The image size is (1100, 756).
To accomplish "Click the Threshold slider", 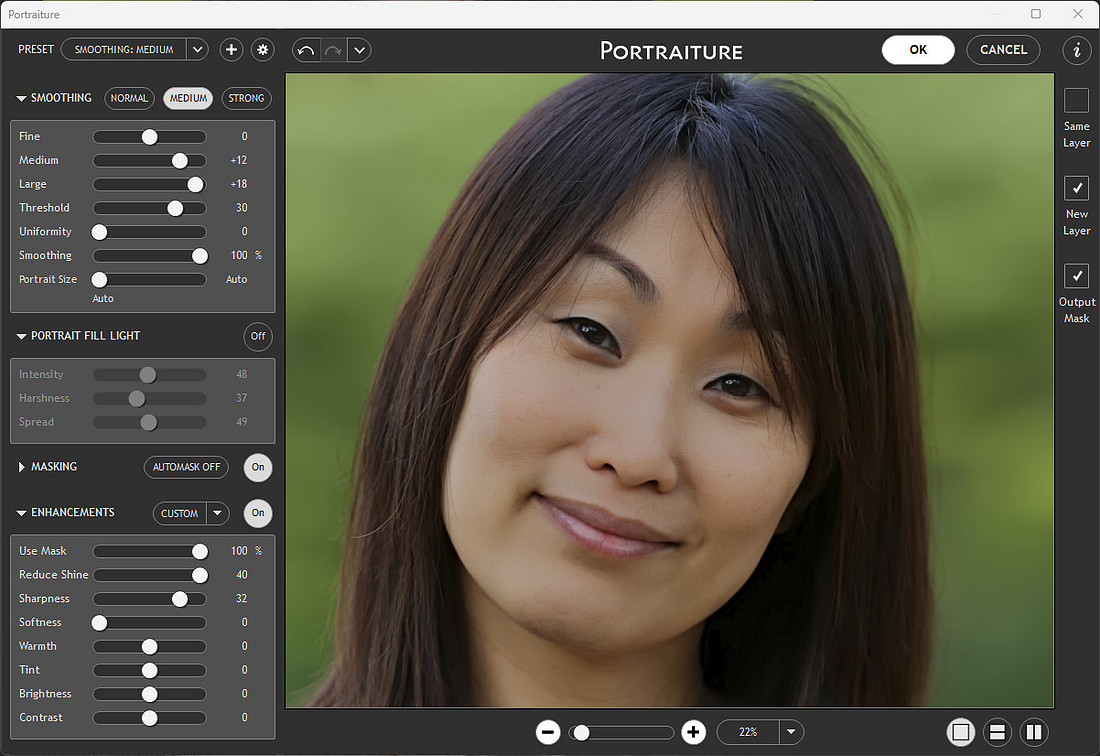I will click(x=149, y=208).
